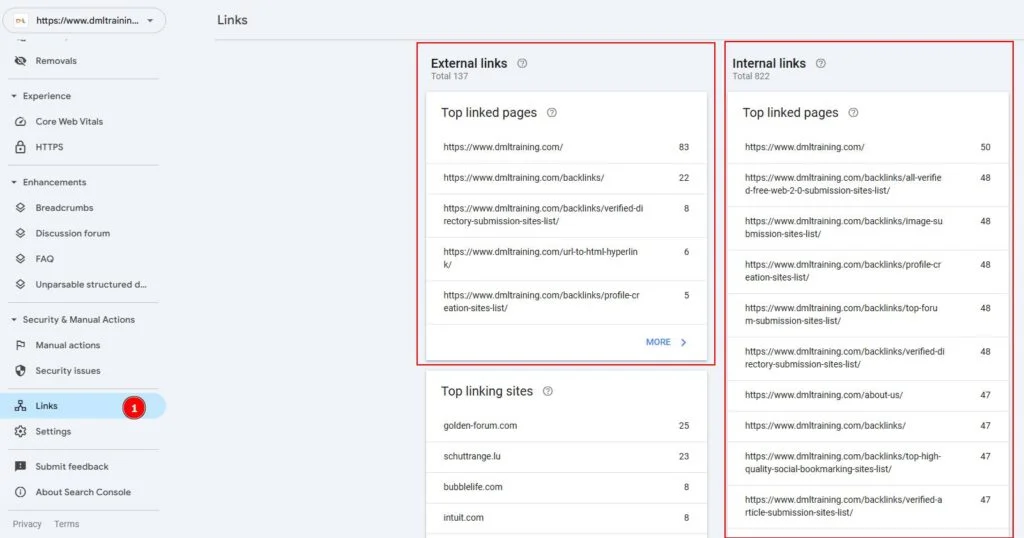Click MORE under external Top linked pages
Viewport: 1024px width, 538px height.
(658, 342)
